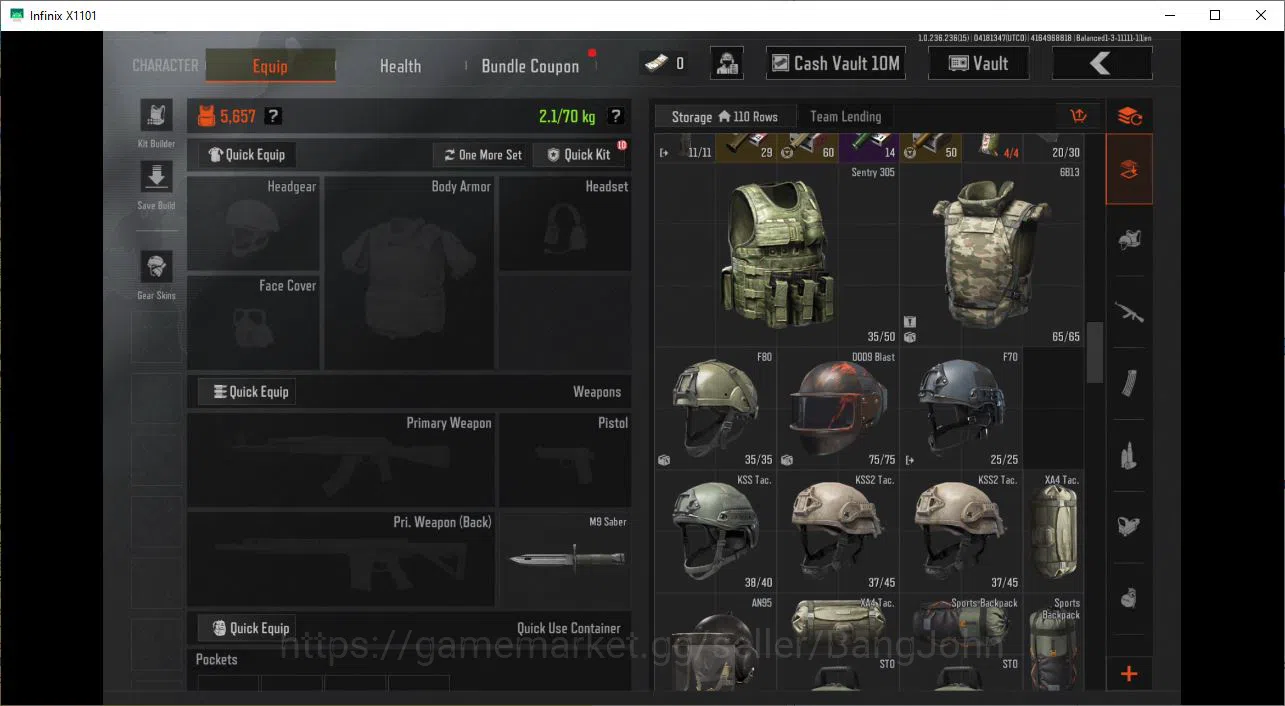
Task: Open the Vault button
Action: 979,63
